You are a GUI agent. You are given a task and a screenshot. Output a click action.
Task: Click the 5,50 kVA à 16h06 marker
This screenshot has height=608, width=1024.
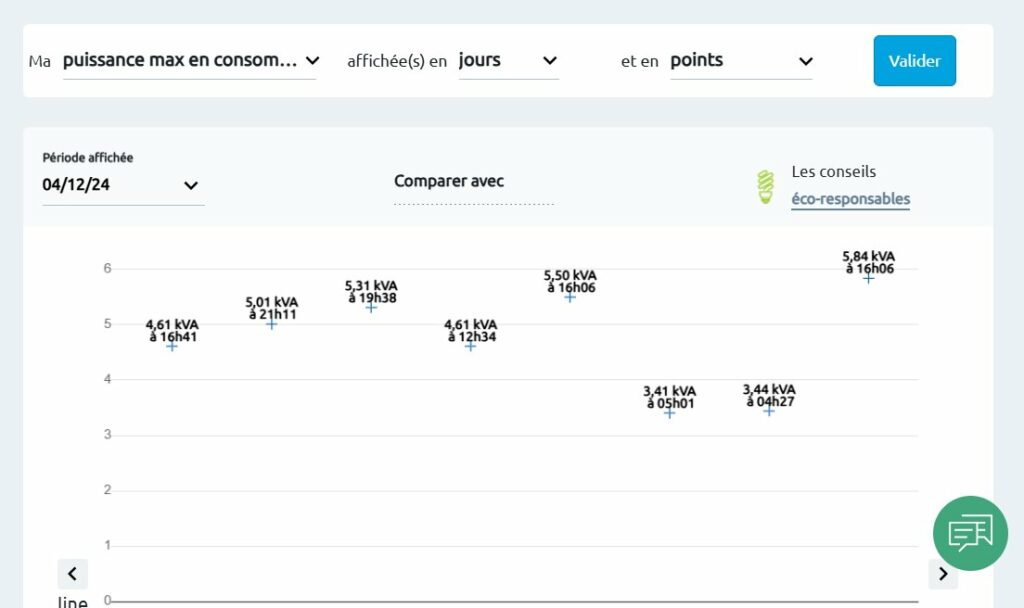pos(570,297)
